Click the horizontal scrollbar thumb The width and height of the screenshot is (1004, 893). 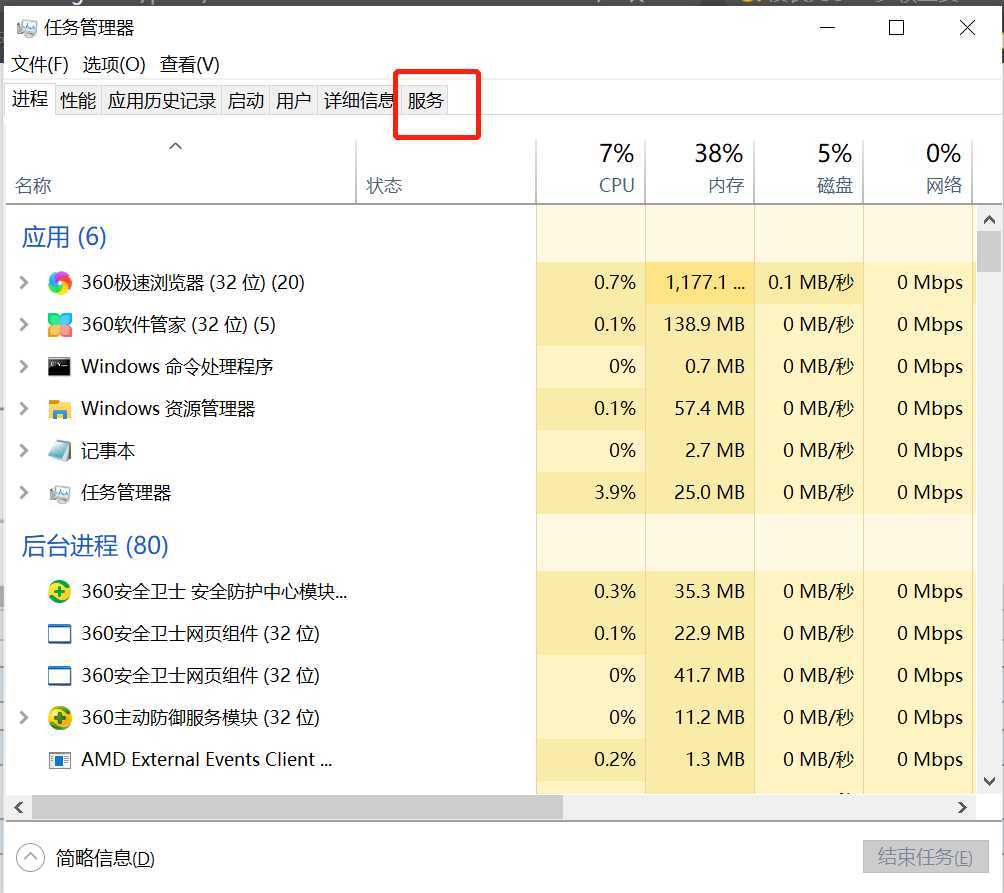(297, 807)
